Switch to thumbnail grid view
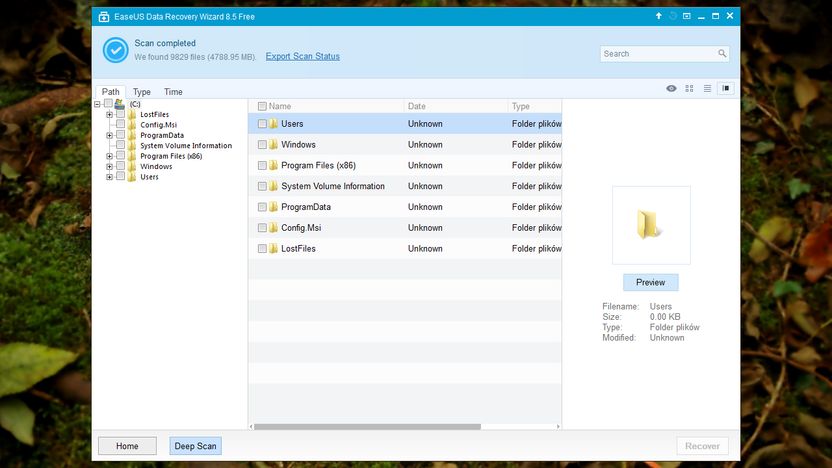 689,88
